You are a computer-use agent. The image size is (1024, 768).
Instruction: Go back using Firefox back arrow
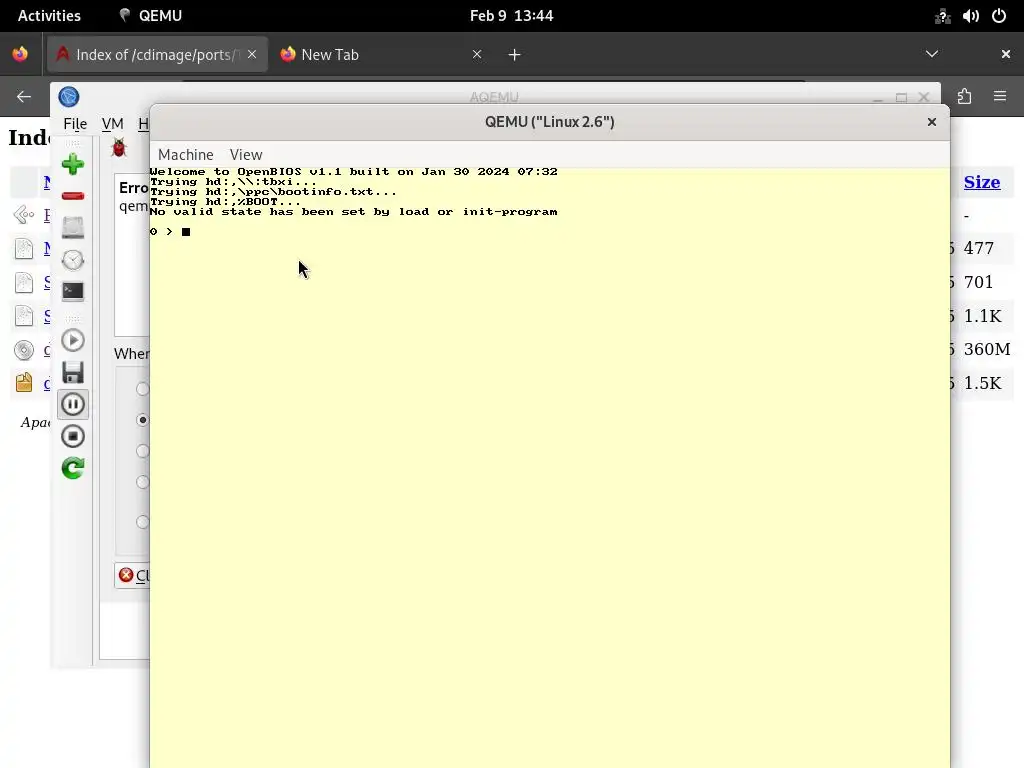tap(24, 97)
